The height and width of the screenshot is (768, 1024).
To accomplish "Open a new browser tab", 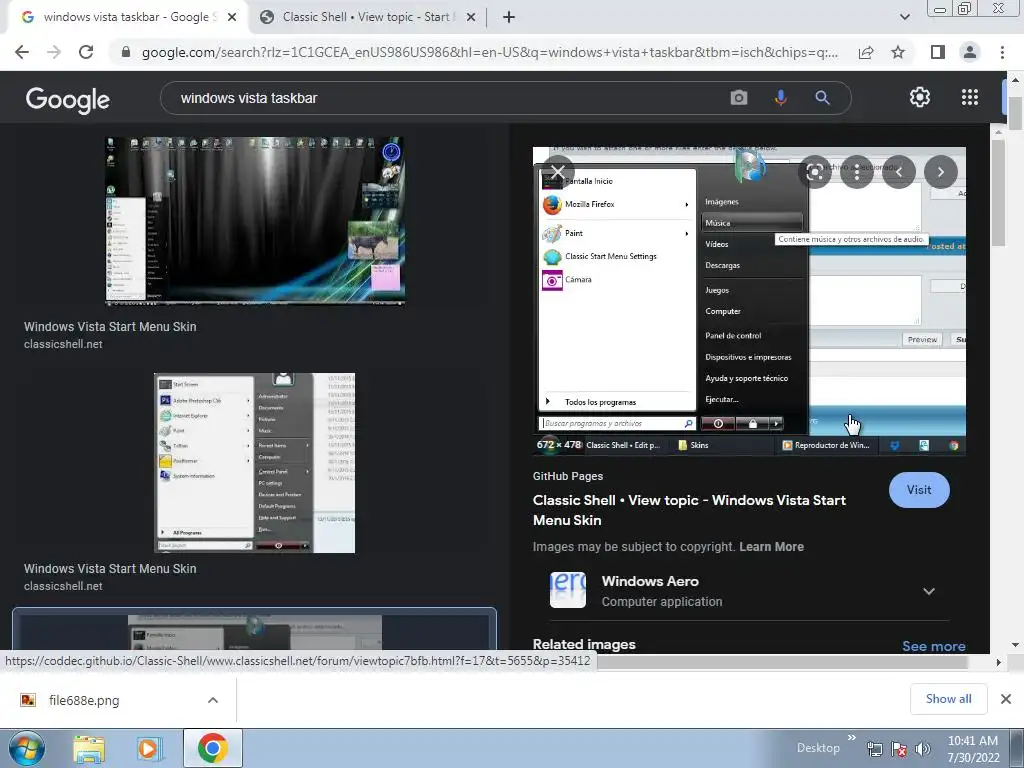I will click(x=509, y=18).
